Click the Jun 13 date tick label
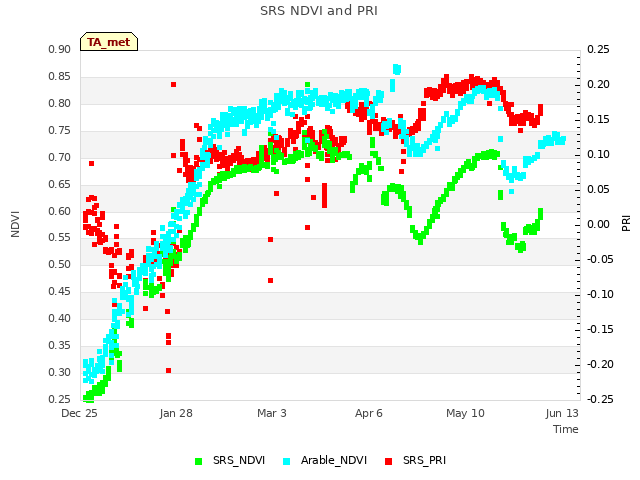Image resolution: width=640 pixels, height=480 pixels. tap(562, 413)
